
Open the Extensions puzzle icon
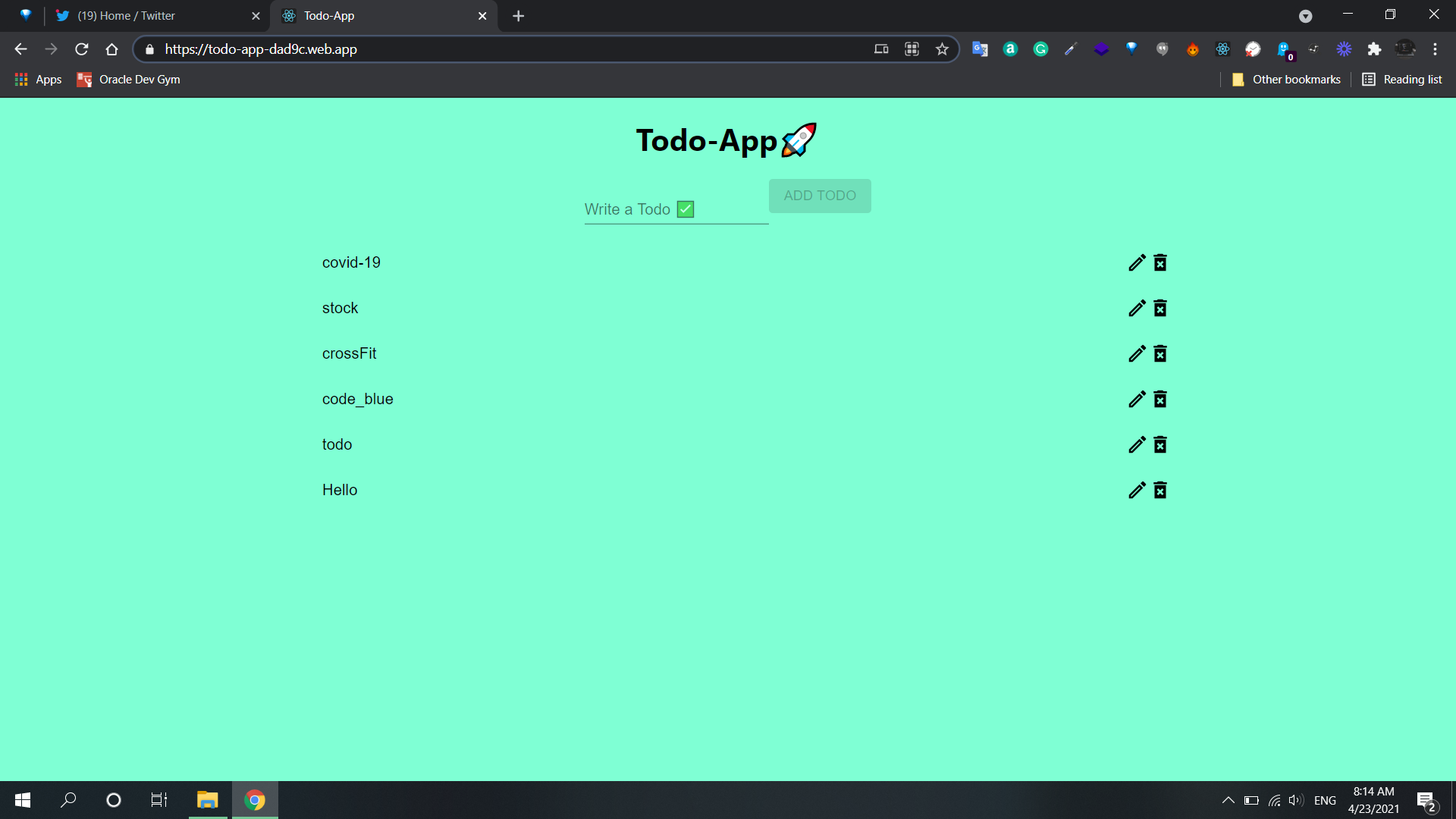pyautogui.click(x=1374, y=49)
